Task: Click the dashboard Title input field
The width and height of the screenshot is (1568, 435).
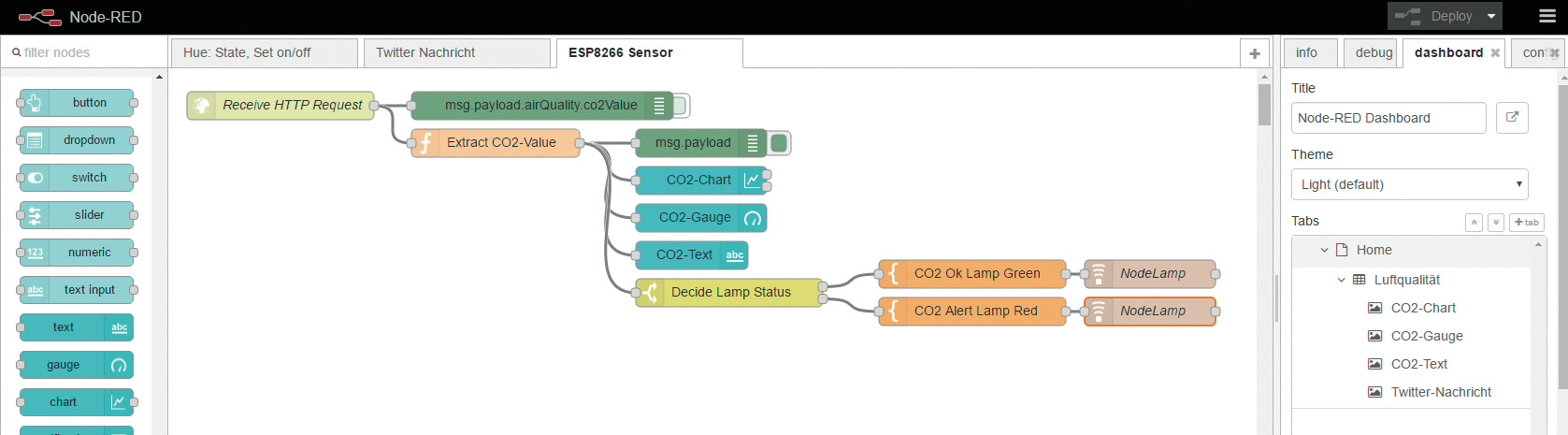Action: 1388,118
